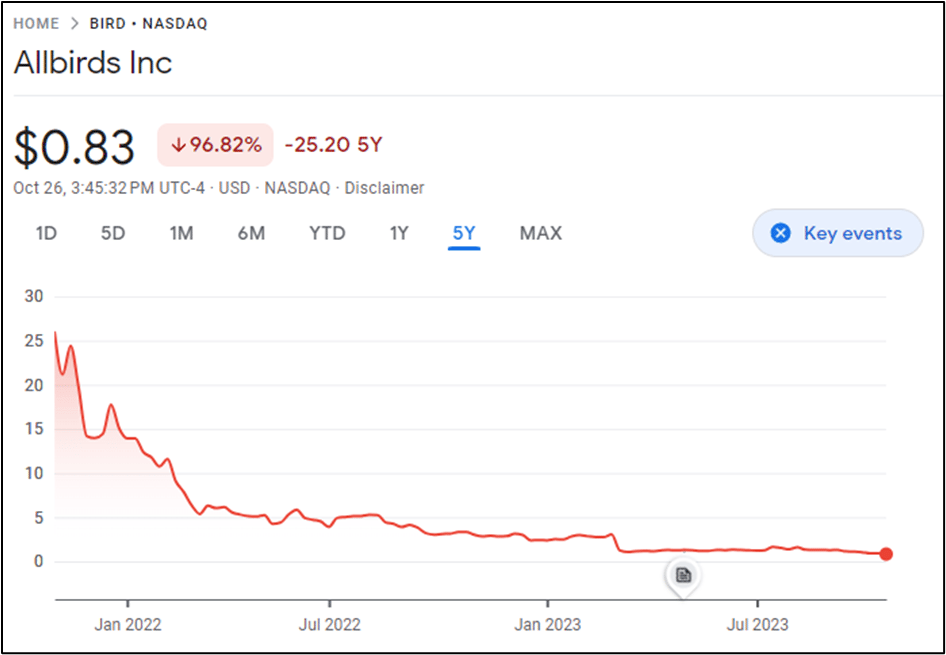Image resolution: width=946 pixels, height=655 pixels.
Task: Select the 5D time range
Action: click(x=113, y=233)
